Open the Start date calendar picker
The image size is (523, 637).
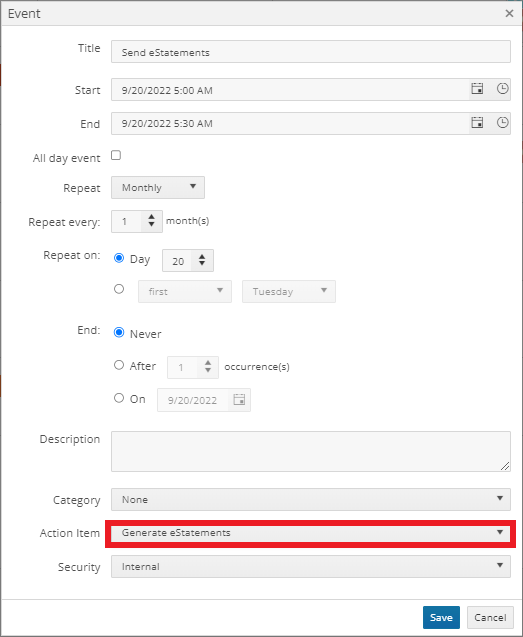(477, 89)
